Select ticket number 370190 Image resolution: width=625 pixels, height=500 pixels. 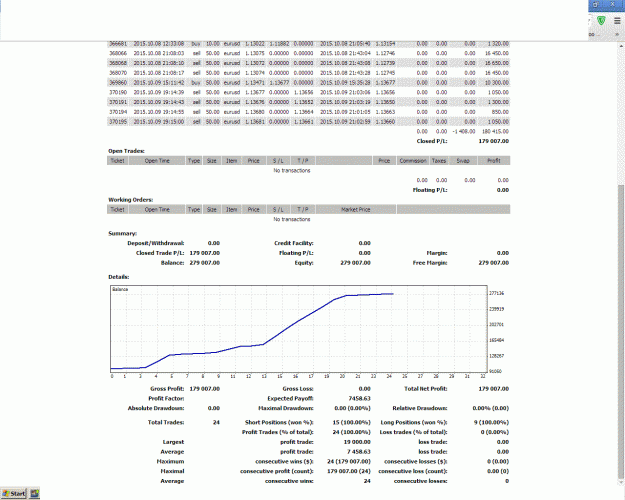[x=118, y=92]
